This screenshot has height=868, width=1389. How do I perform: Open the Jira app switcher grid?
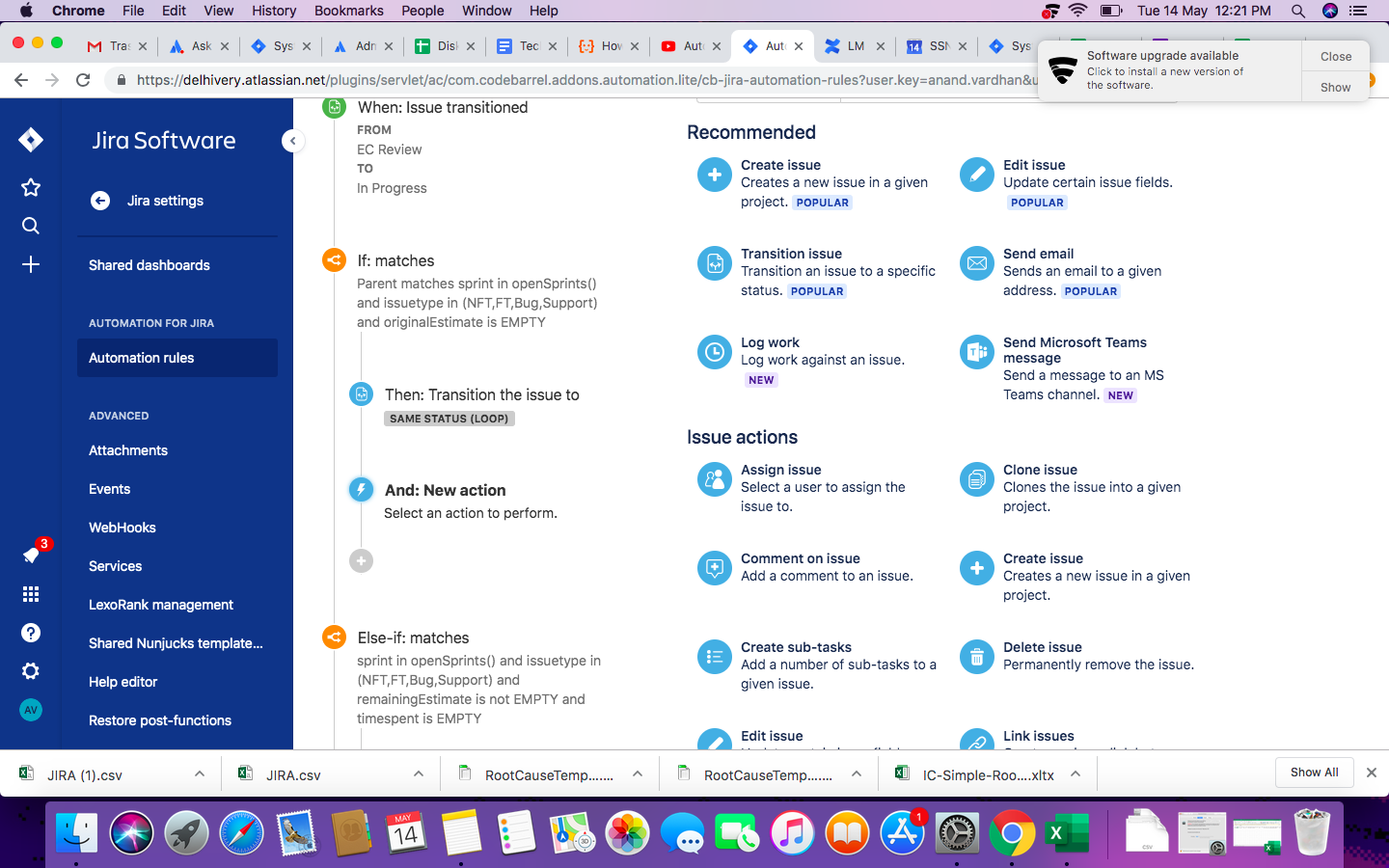31,594
